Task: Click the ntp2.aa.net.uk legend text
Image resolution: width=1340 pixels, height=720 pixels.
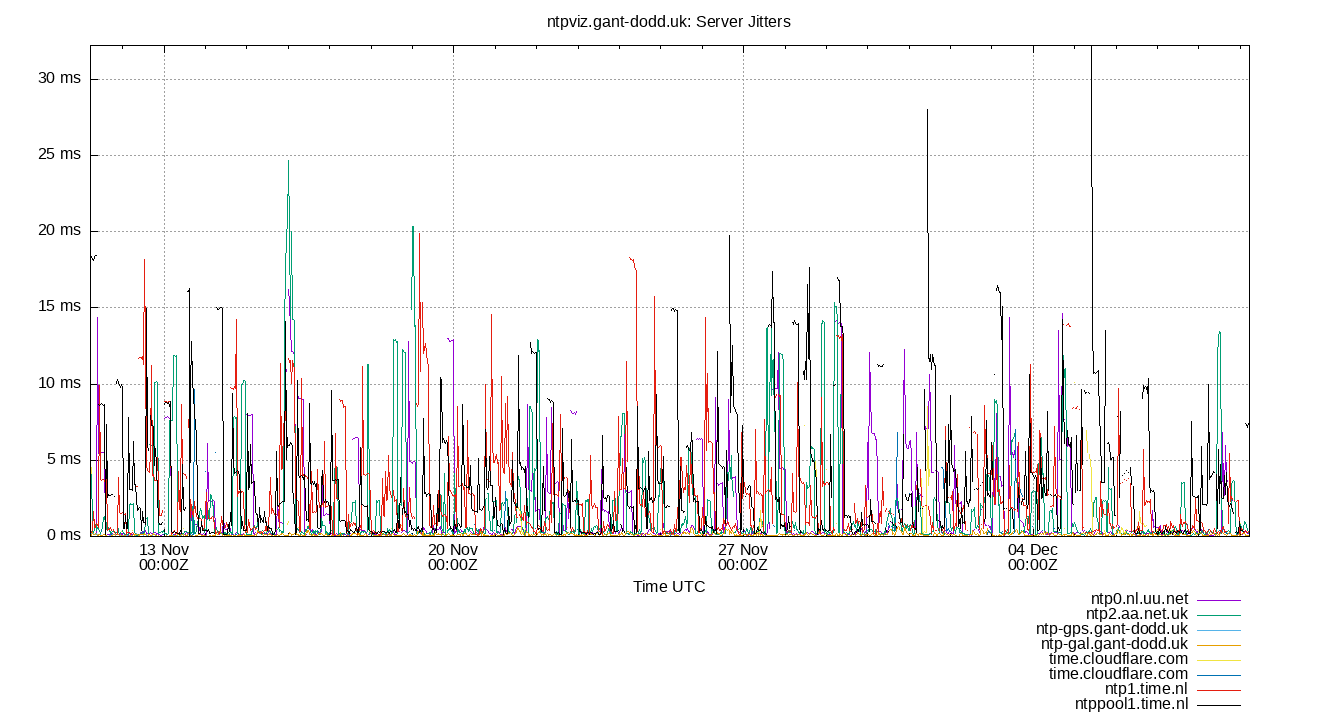Action: click(1138, 614)
